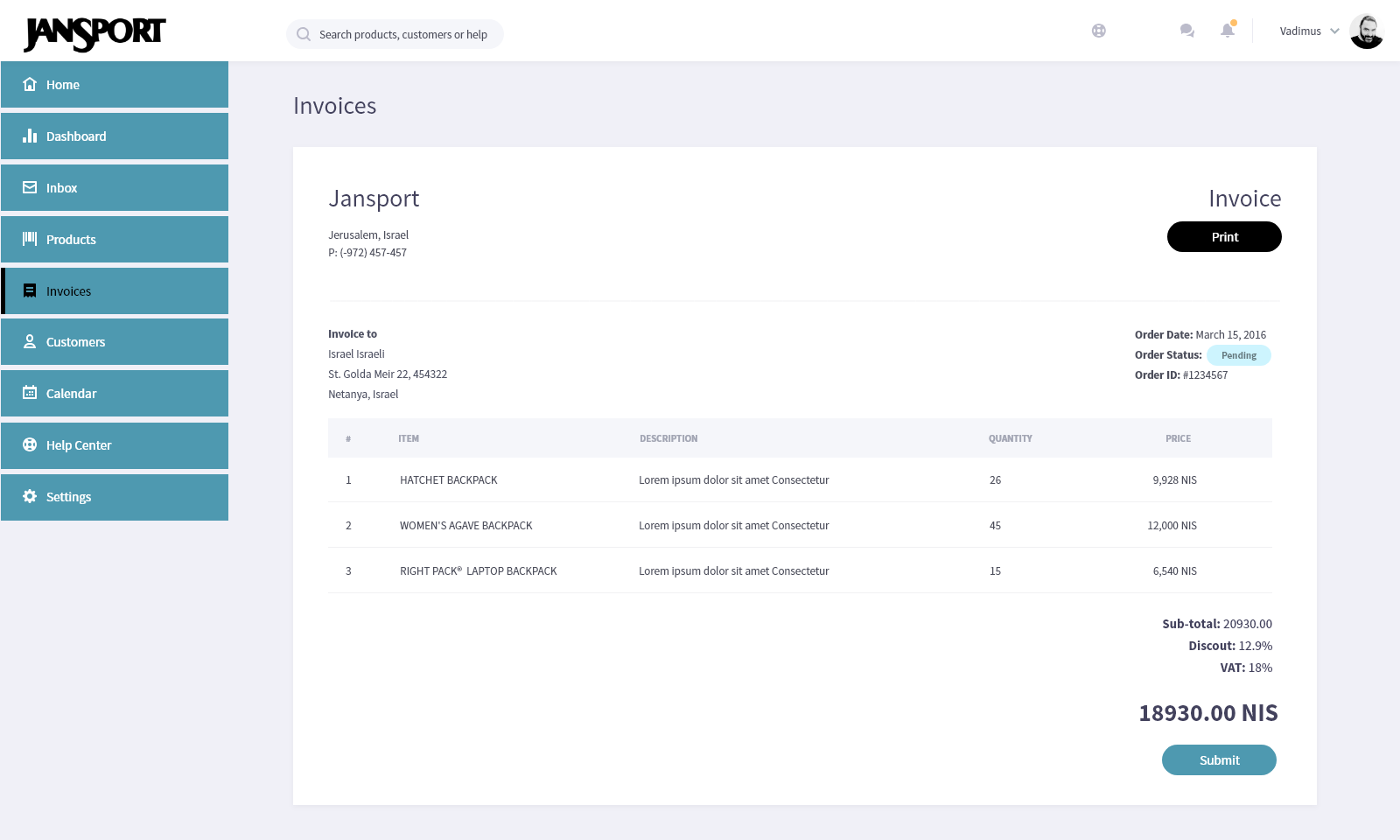This screenshot has width=1400, height=840.
Task: Open notifications bell icon
Action: [x=1228, y=30]
